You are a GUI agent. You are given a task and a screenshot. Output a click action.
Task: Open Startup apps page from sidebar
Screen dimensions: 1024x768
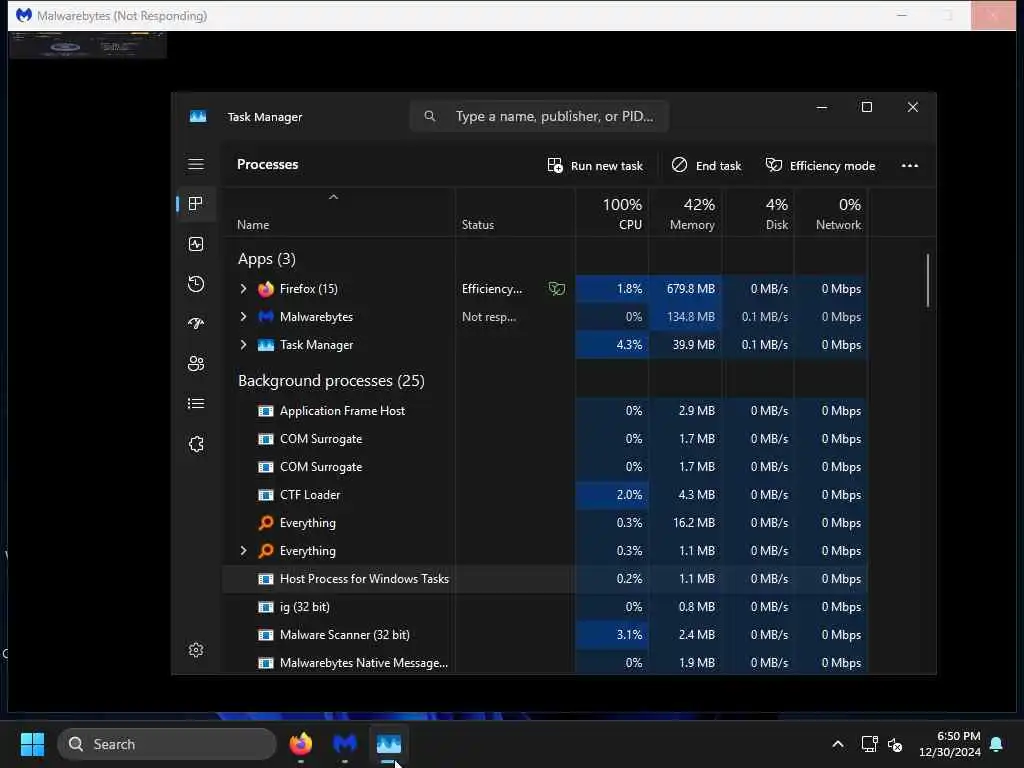click(196, 324)
